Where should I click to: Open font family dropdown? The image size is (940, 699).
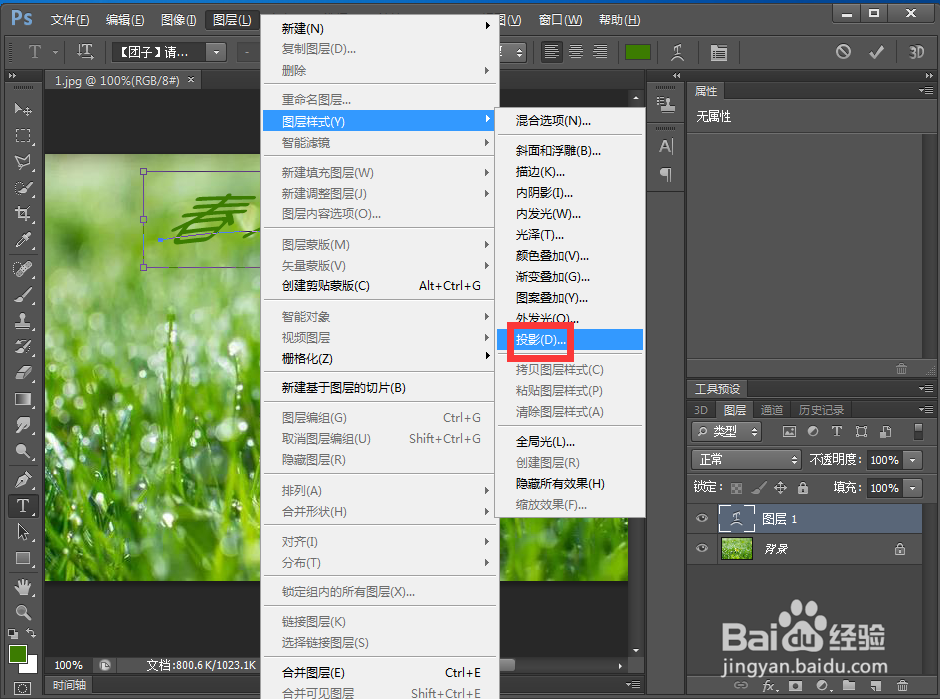(x=216, y=52)
